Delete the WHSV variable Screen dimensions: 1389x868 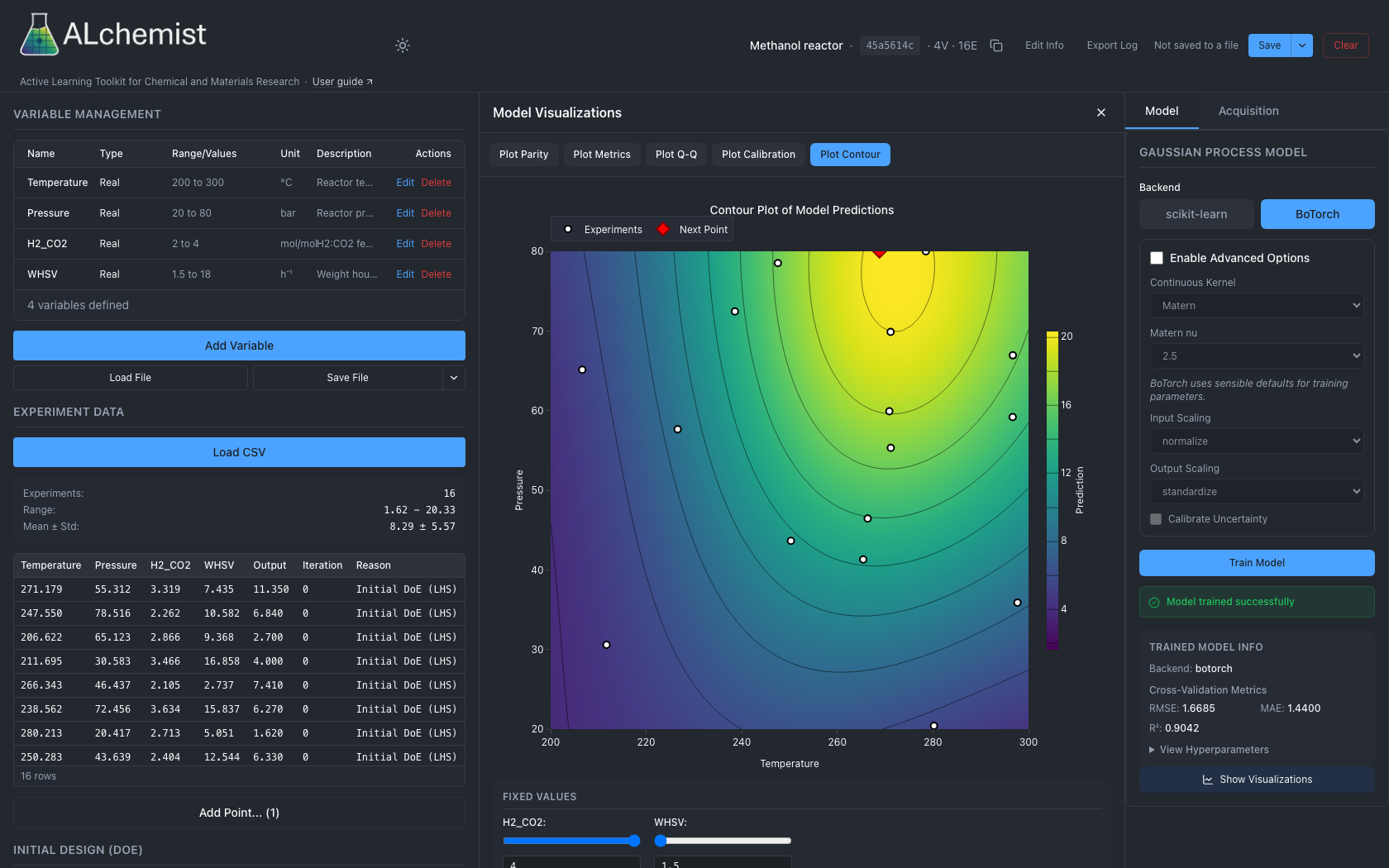pyautogui.click(x=437, y=274)
